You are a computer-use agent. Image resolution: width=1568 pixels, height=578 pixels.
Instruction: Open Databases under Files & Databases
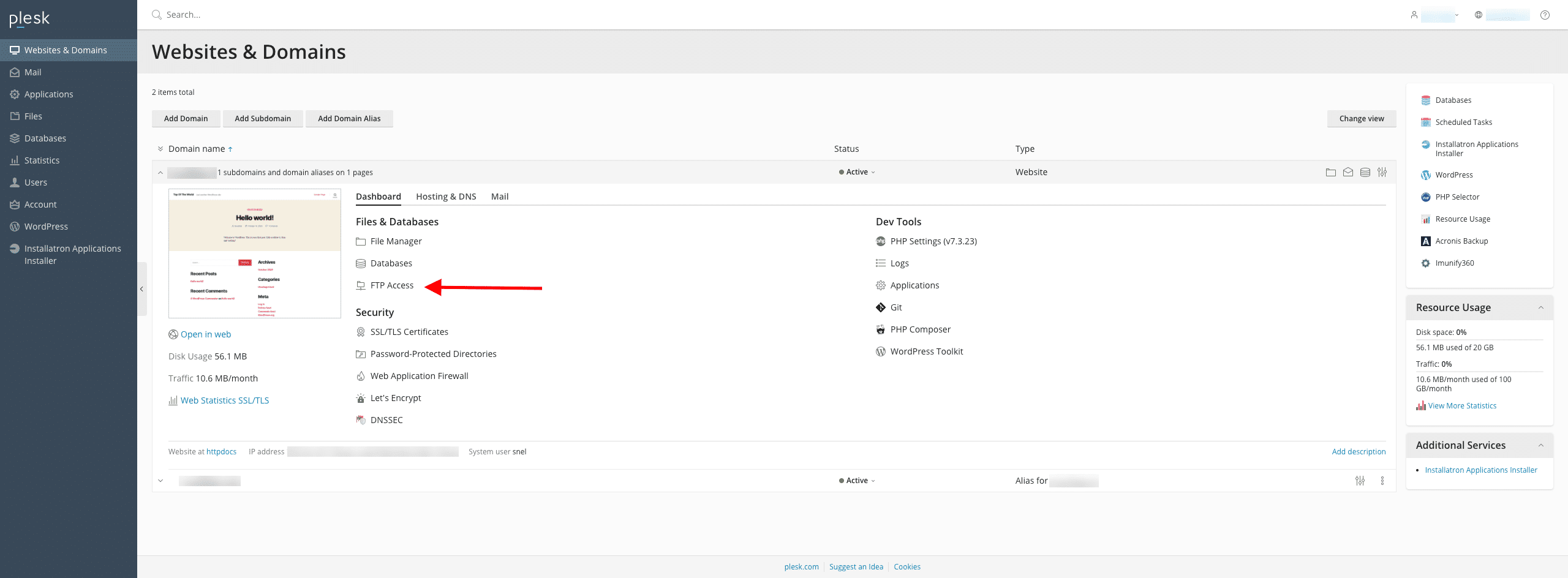pos(384,263)
